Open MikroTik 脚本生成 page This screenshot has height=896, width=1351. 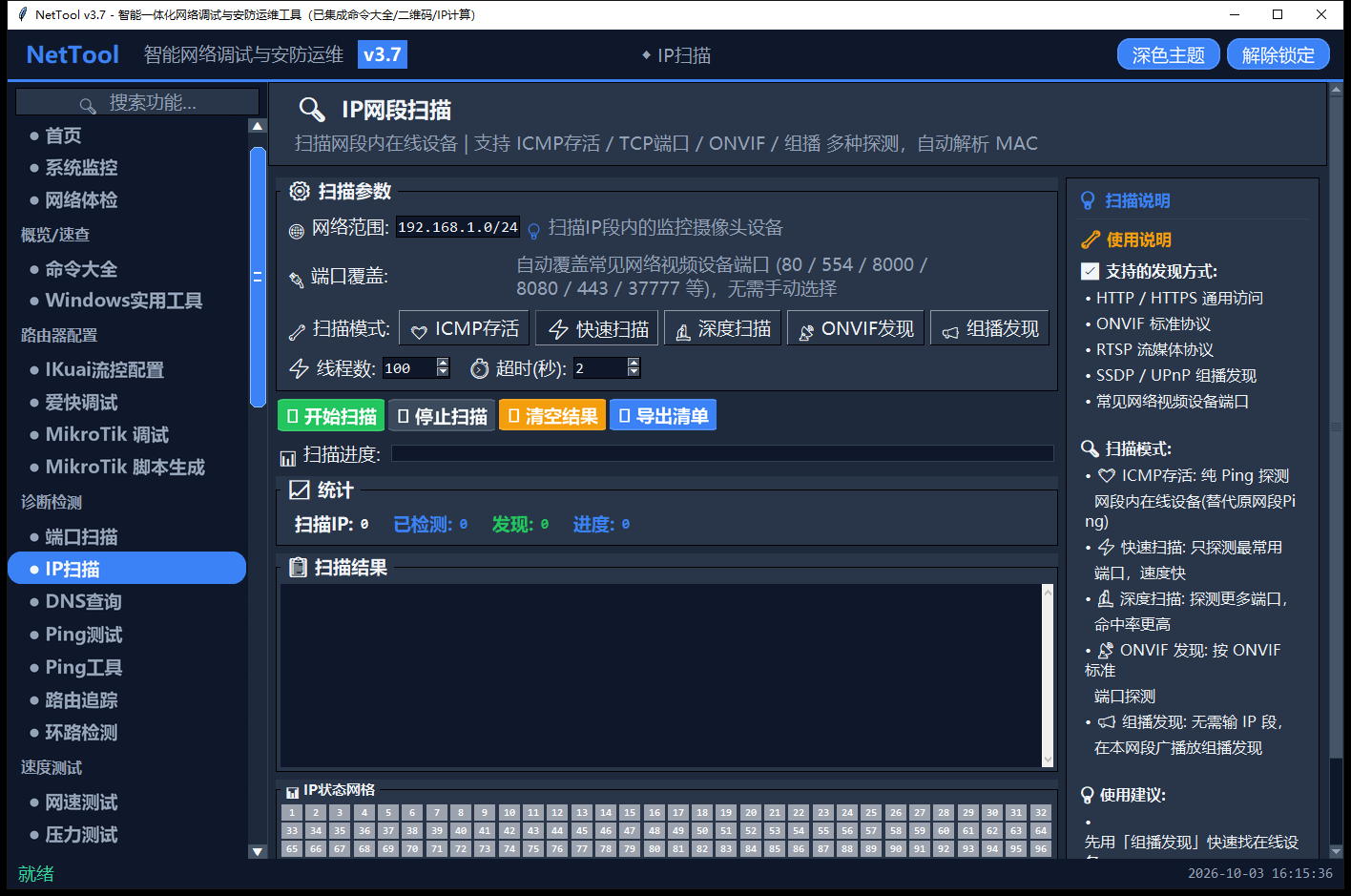pos(125,467)
